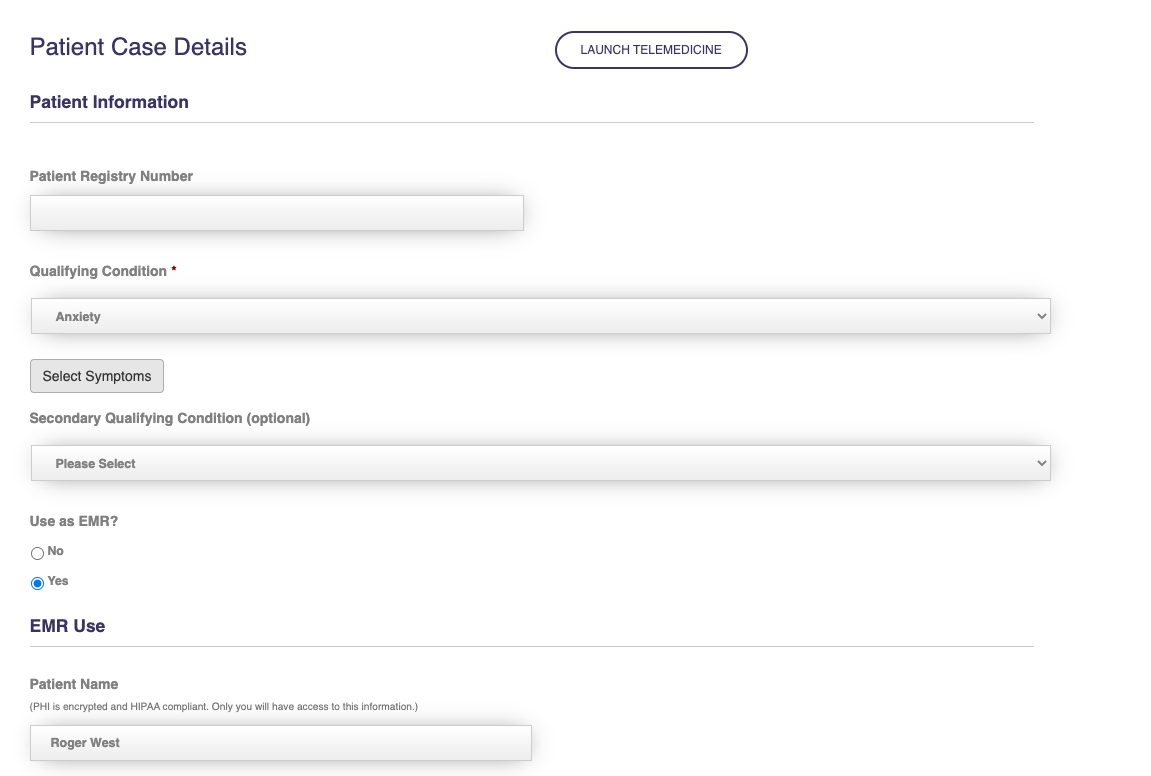Viewport: 1151px width, 776px height.
Task: Click the 'Patient Case Details' page heading
Action: (x=138, y=47)
